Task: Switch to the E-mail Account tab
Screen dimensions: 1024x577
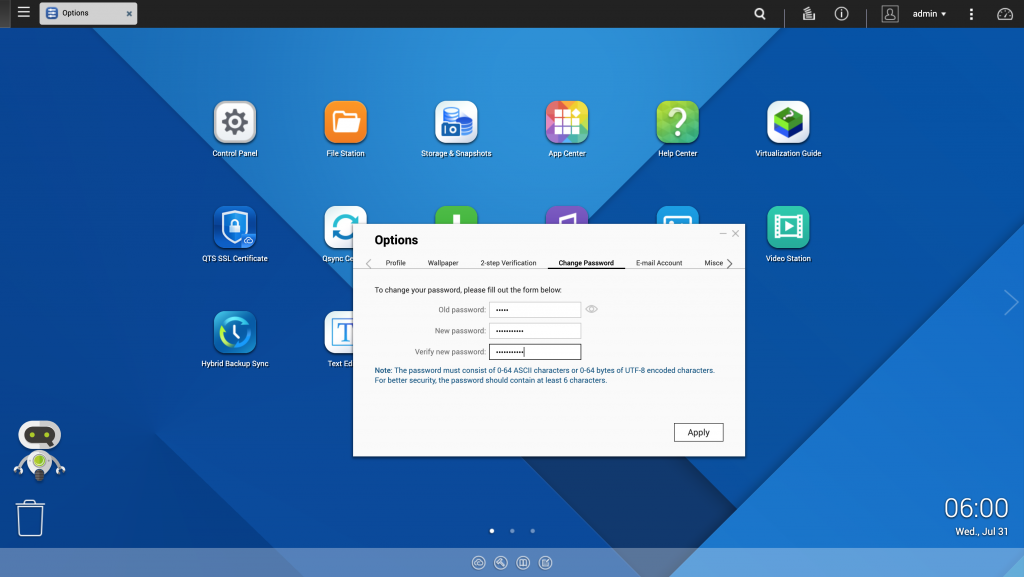Action: [x=659, y=263]
